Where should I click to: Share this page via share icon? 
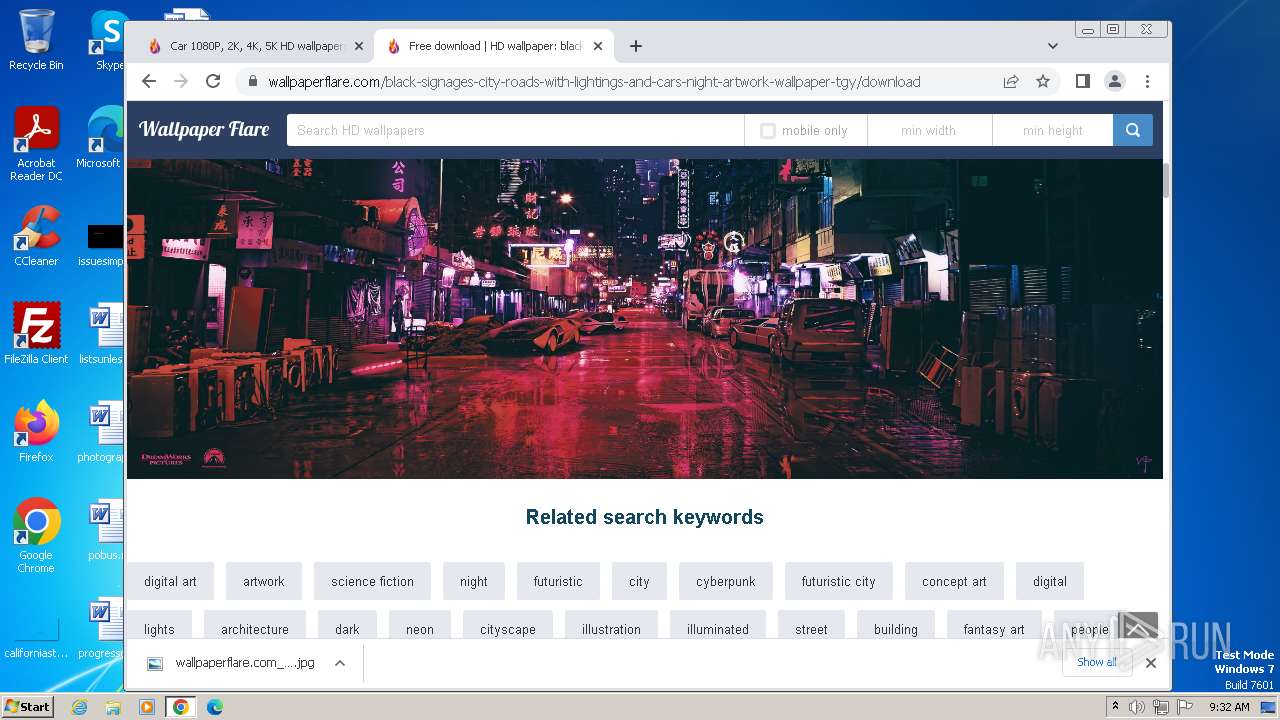point(1011,82)
